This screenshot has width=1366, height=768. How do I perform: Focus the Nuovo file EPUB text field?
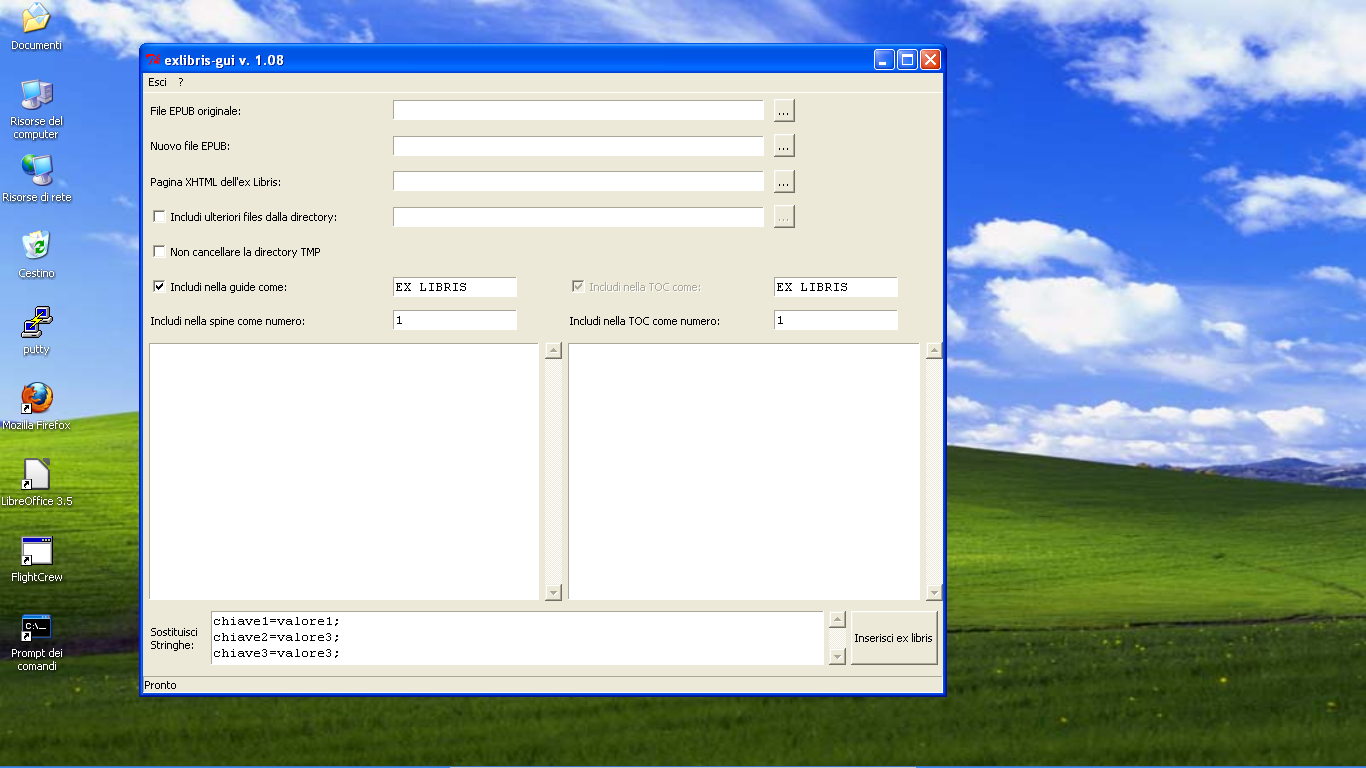pos(578,146)
